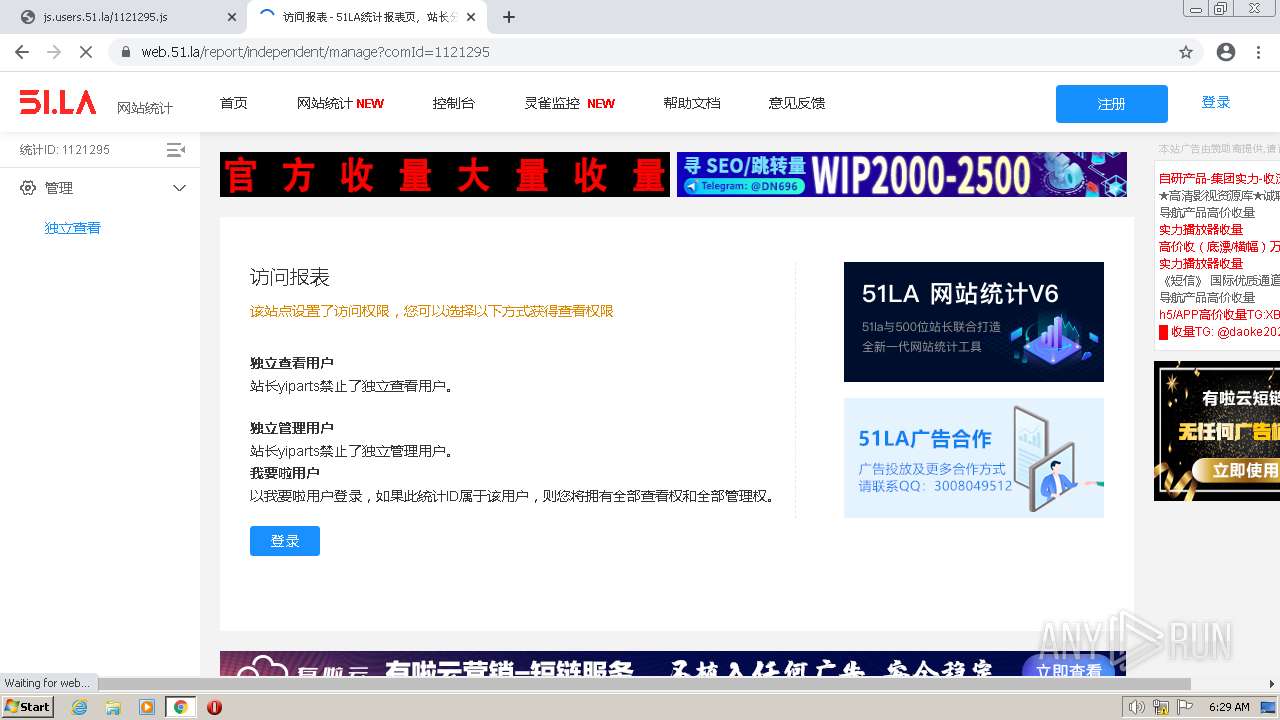Open the 官方收量大量收量 banner ad
Screen dimensions: 1280x720
445,174
